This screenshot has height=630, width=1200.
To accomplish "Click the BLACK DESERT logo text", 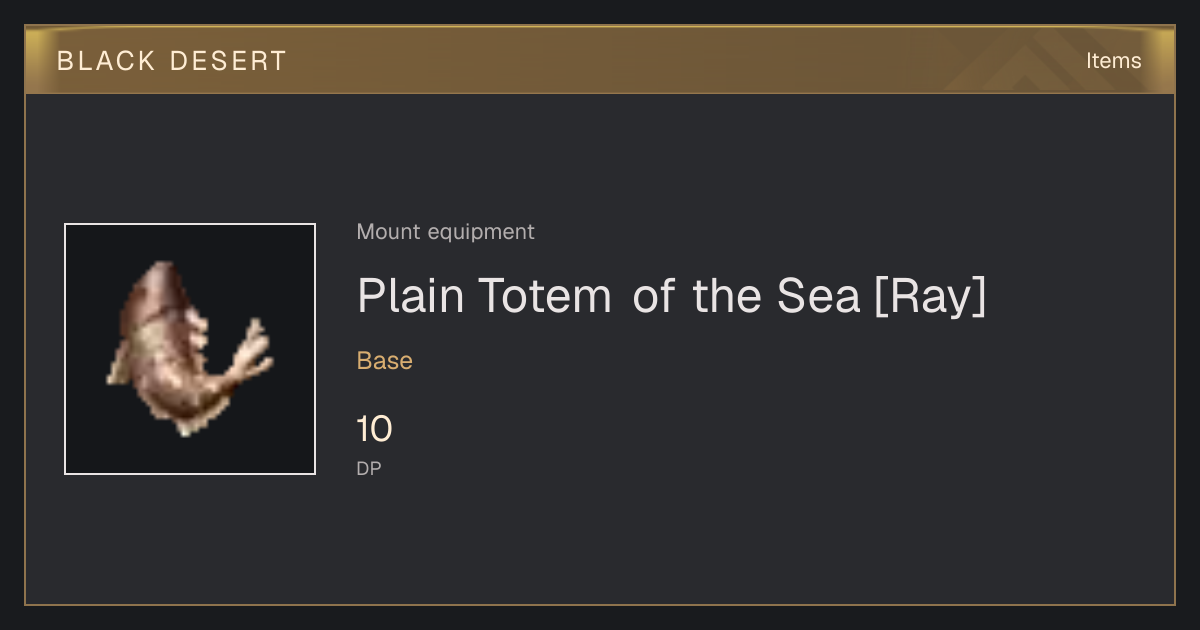I will coord(172,61).
